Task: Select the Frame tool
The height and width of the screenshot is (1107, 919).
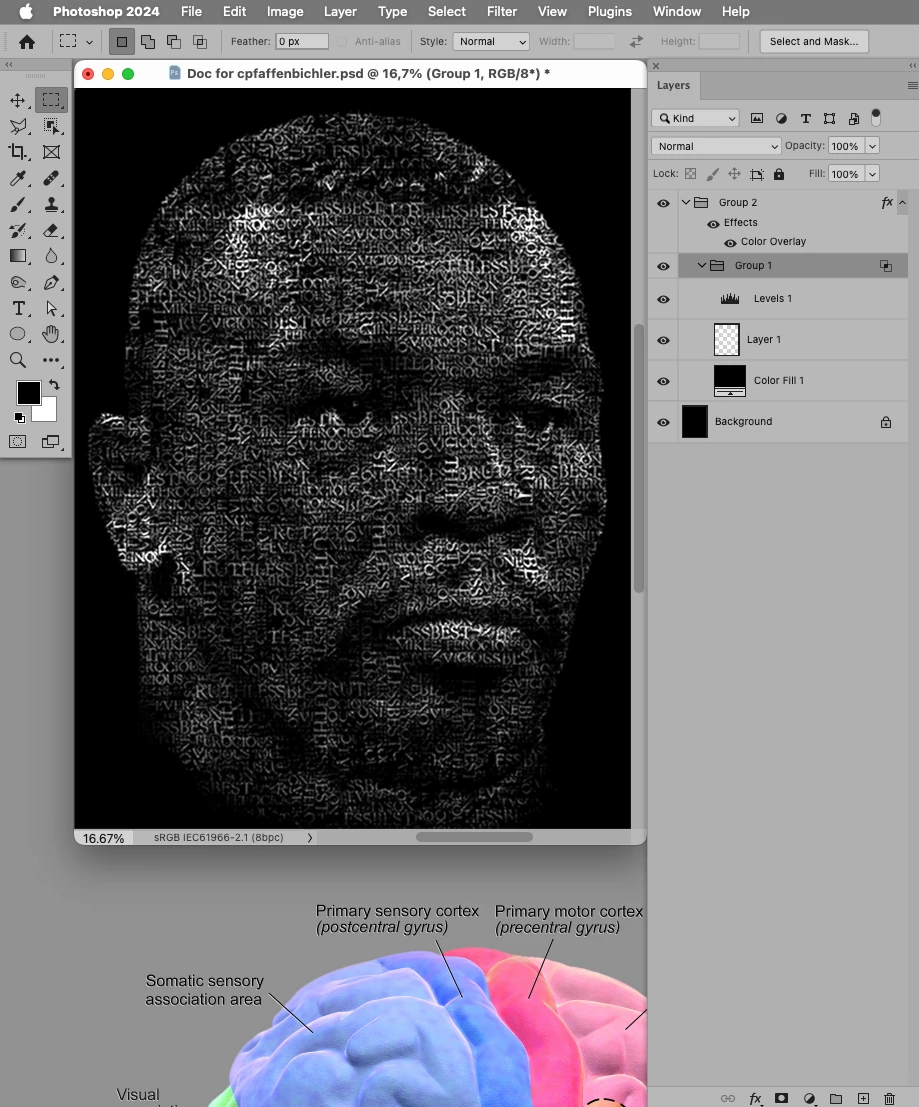Action: [51, 152]
